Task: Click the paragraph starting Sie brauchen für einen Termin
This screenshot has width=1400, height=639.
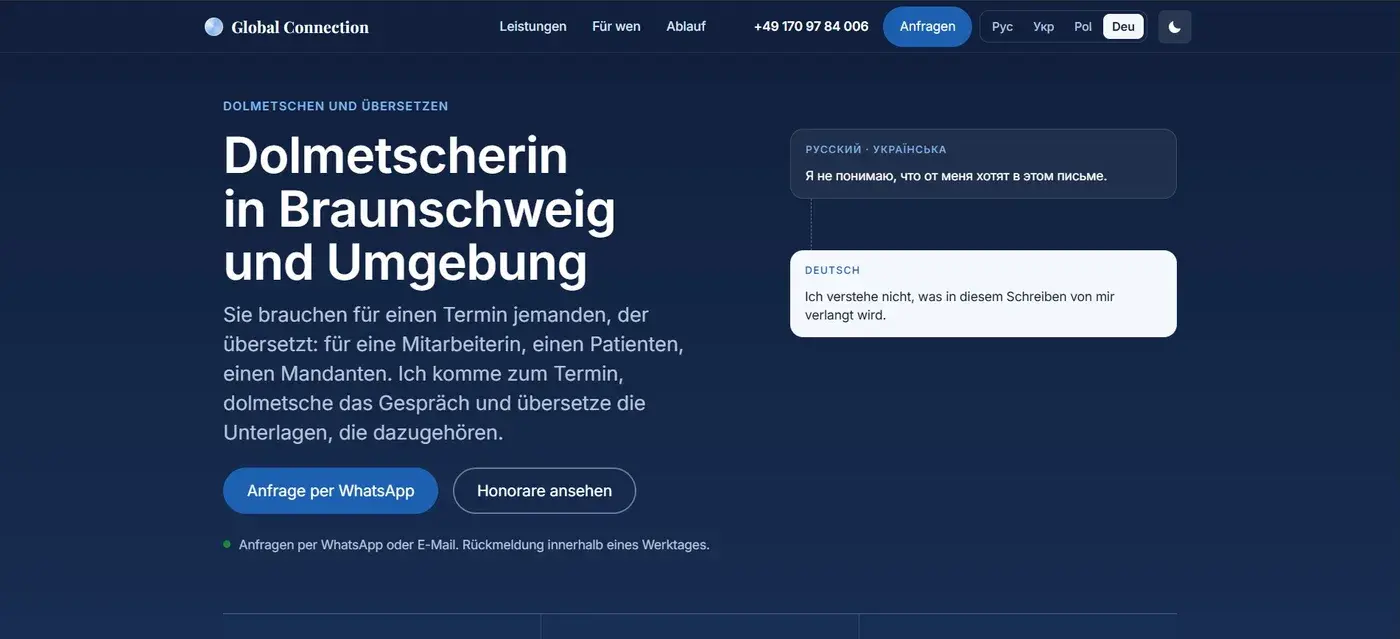Action: point(453,373)
